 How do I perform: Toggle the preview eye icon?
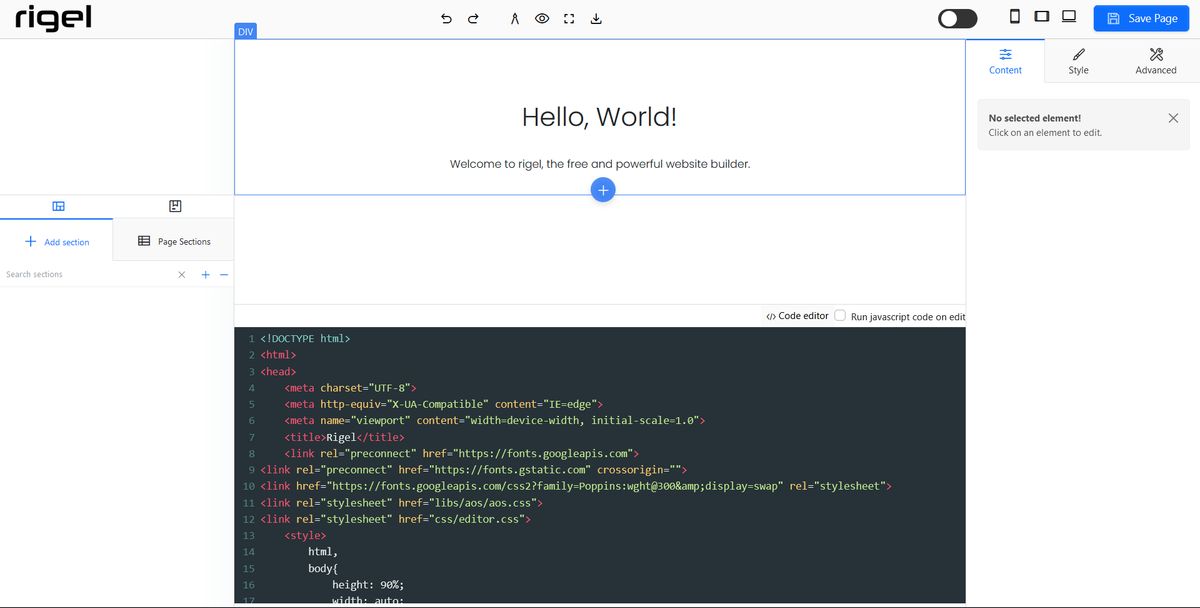click(542, 18)
